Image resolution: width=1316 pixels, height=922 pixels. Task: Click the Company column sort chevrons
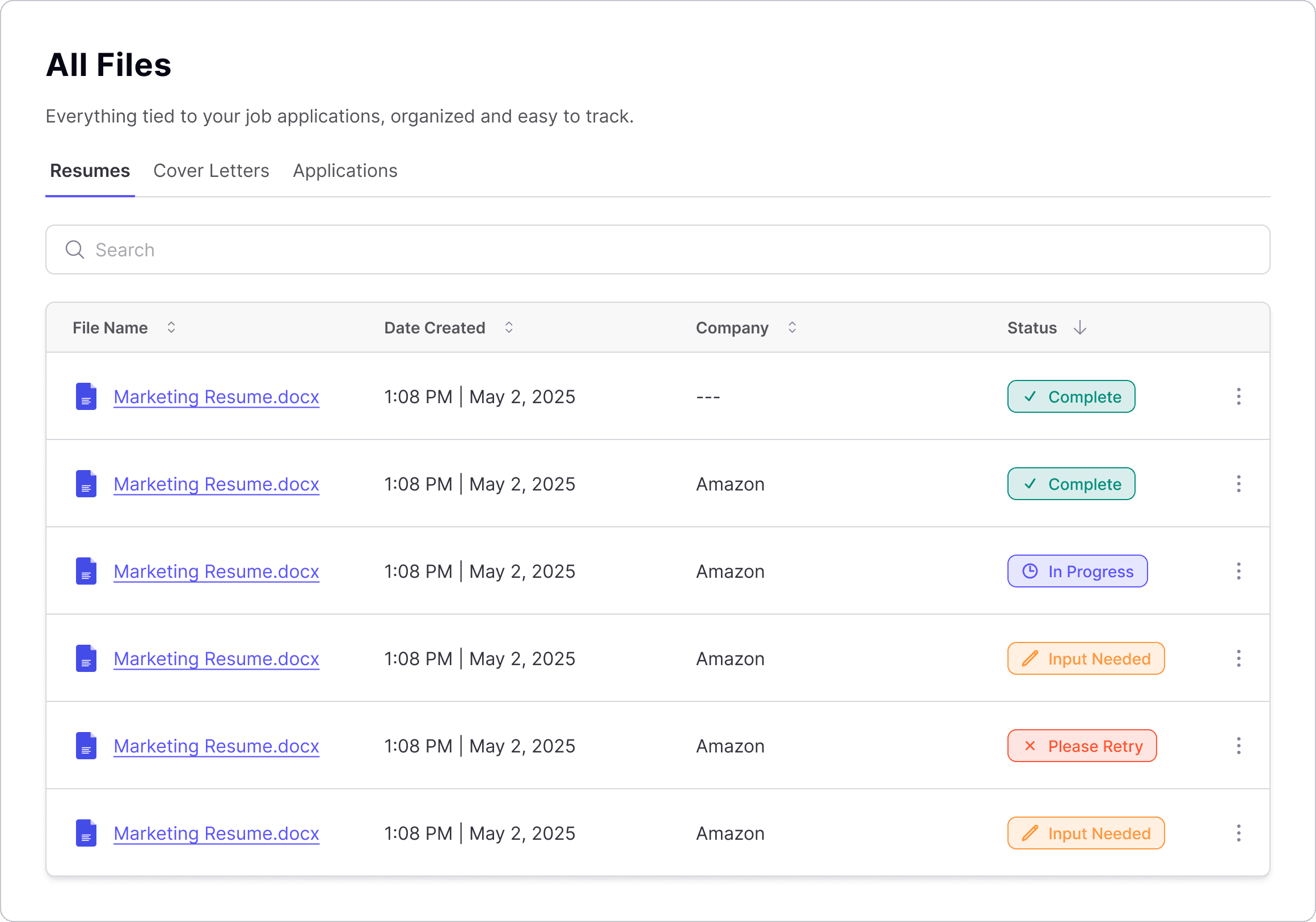(792, 327)
